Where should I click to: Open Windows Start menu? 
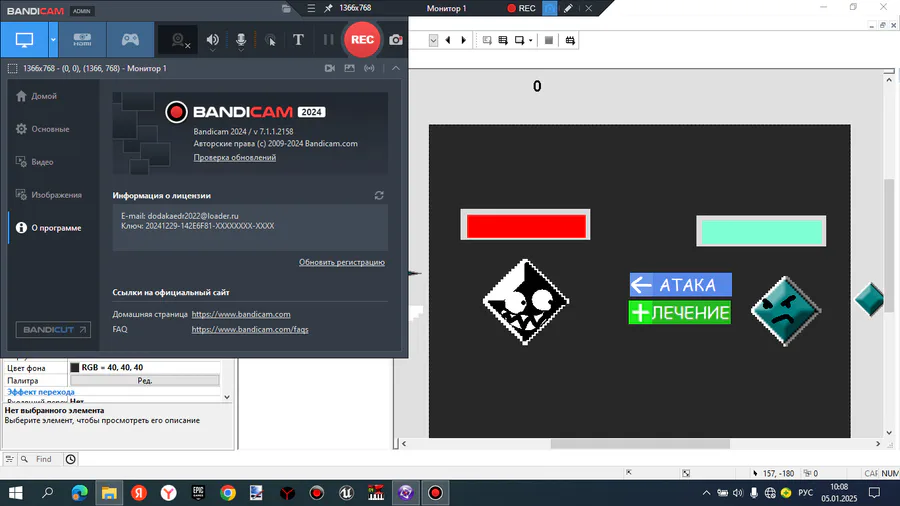tap(15, 493)
